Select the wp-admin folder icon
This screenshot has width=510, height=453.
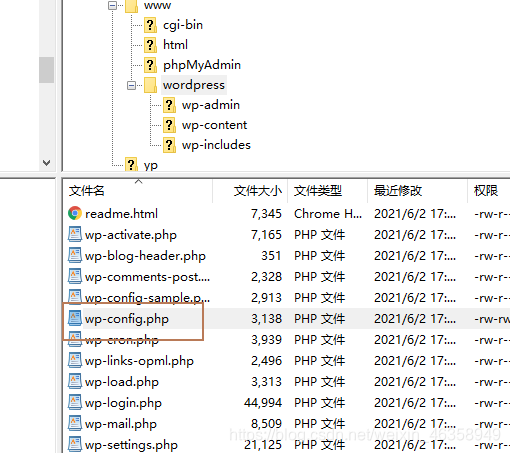tap(169, 105)
